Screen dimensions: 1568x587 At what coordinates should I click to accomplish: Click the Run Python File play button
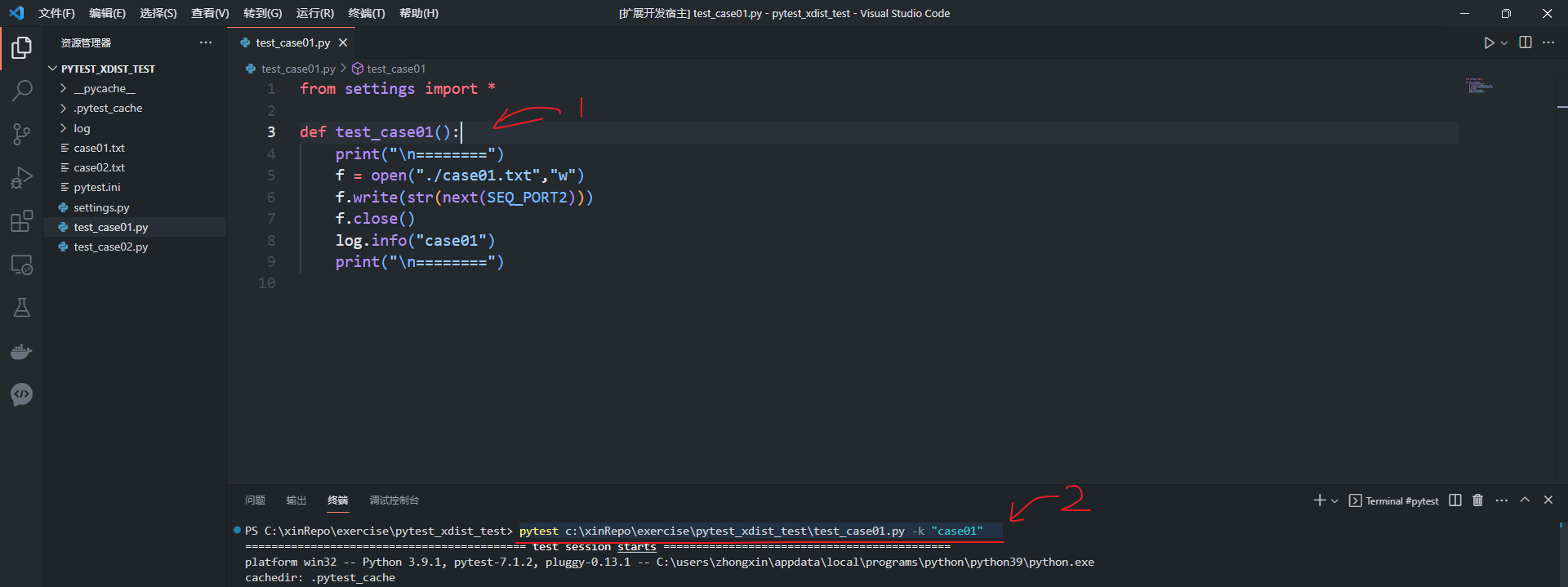click(1489, 43)
